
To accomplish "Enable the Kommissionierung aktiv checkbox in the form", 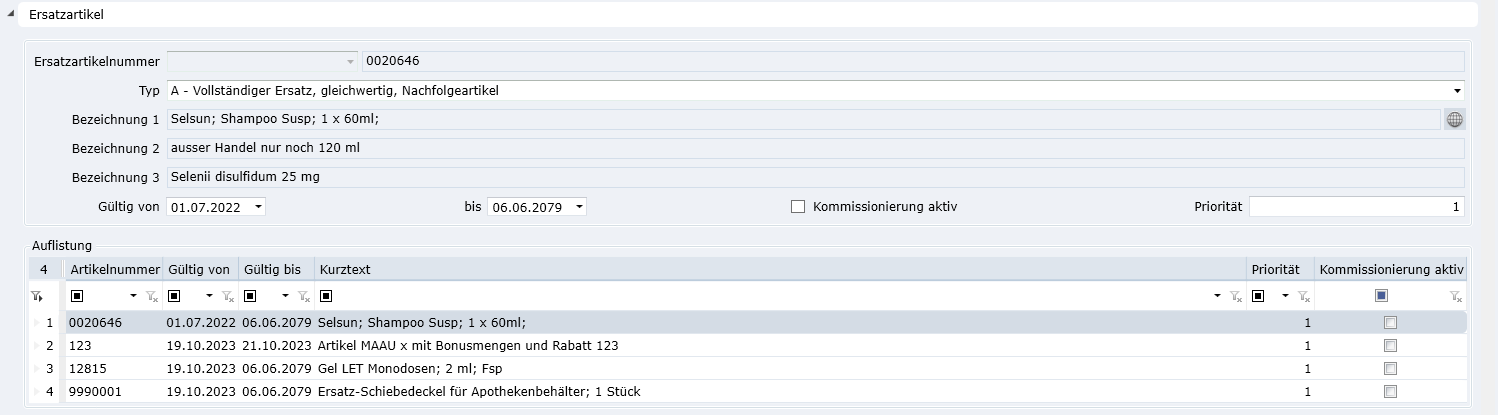I will (798, 207).
